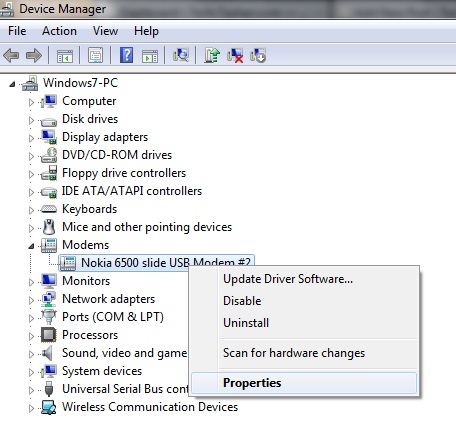The width and height of the screenshot is (456, 422).
Task: Click the DVD/CD-ROM drives icon
Action: [49, 155]
